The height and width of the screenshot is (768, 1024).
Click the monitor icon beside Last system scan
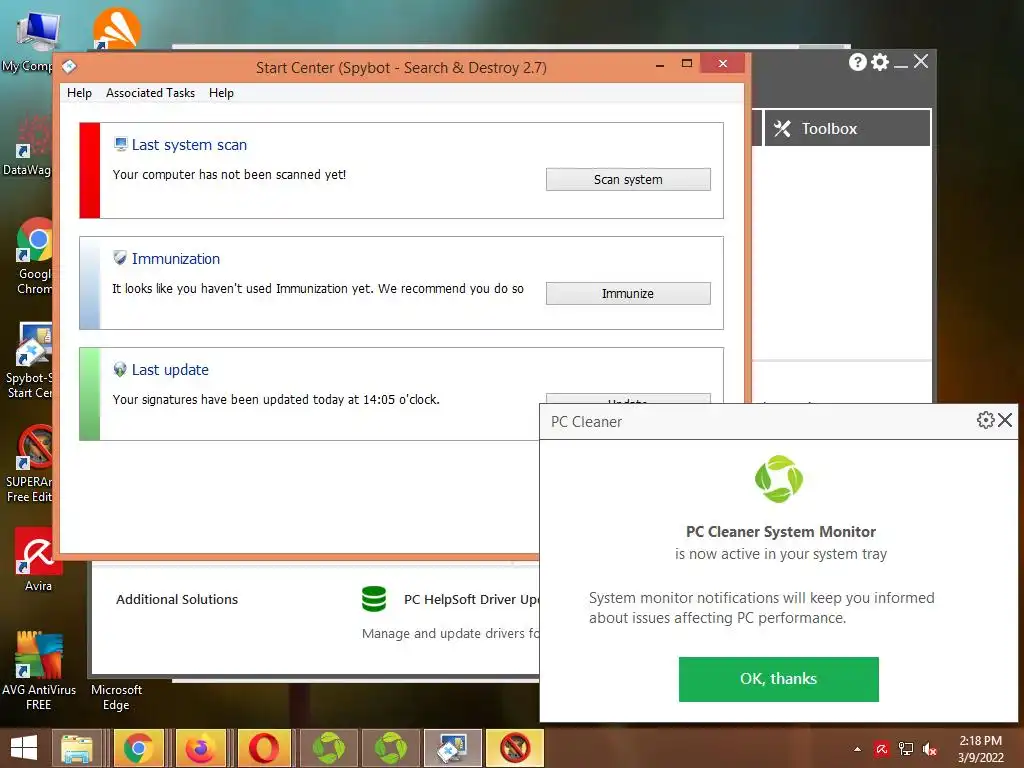pyautogui.click(x=120, y=144)
